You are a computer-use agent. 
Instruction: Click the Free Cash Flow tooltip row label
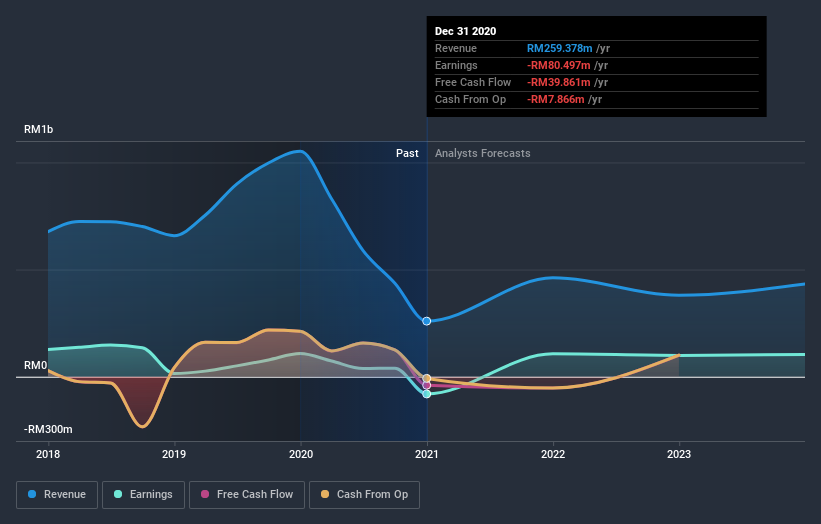tap(473, 82)
